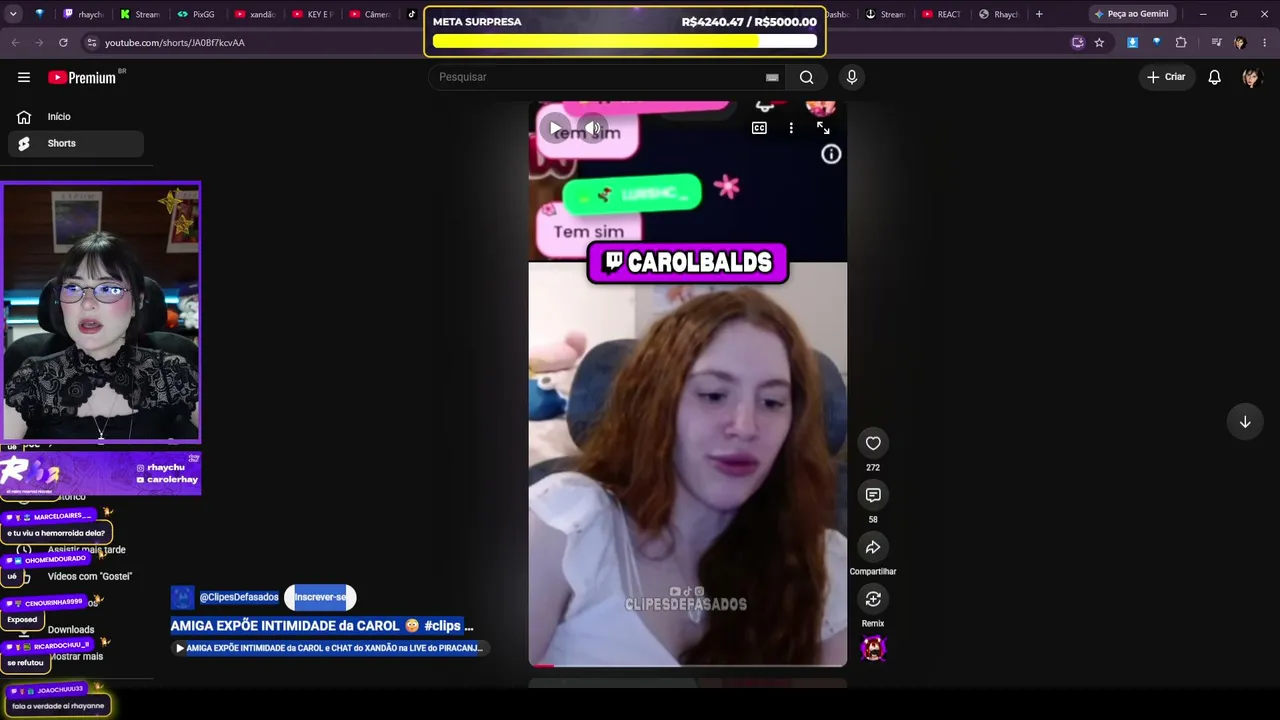Open the YouTube guide hamburger menu

click(24, 77)
